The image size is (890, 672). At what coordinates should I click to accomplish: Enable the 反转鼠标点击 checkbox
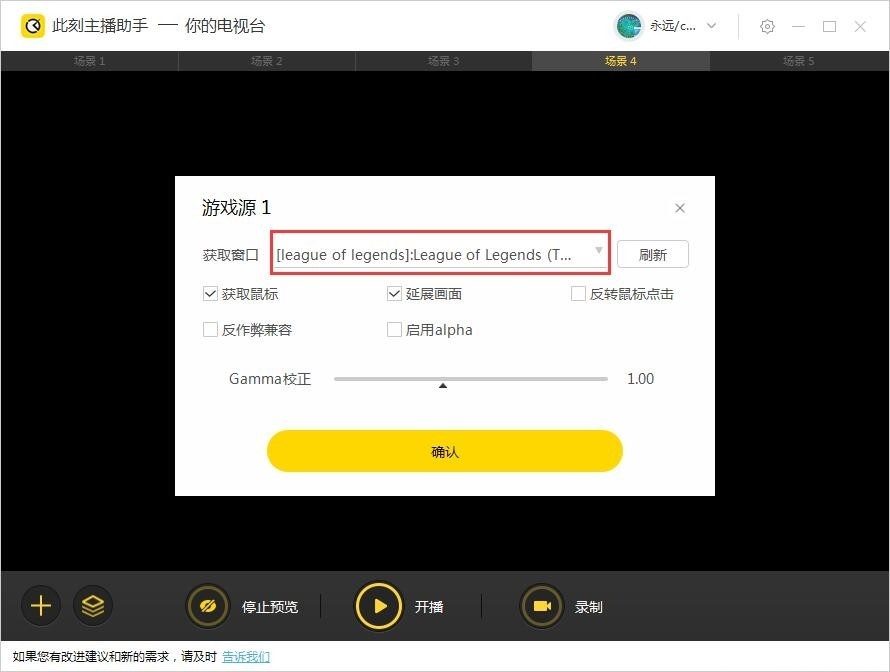pyautogui.click(x=578, y=293)
